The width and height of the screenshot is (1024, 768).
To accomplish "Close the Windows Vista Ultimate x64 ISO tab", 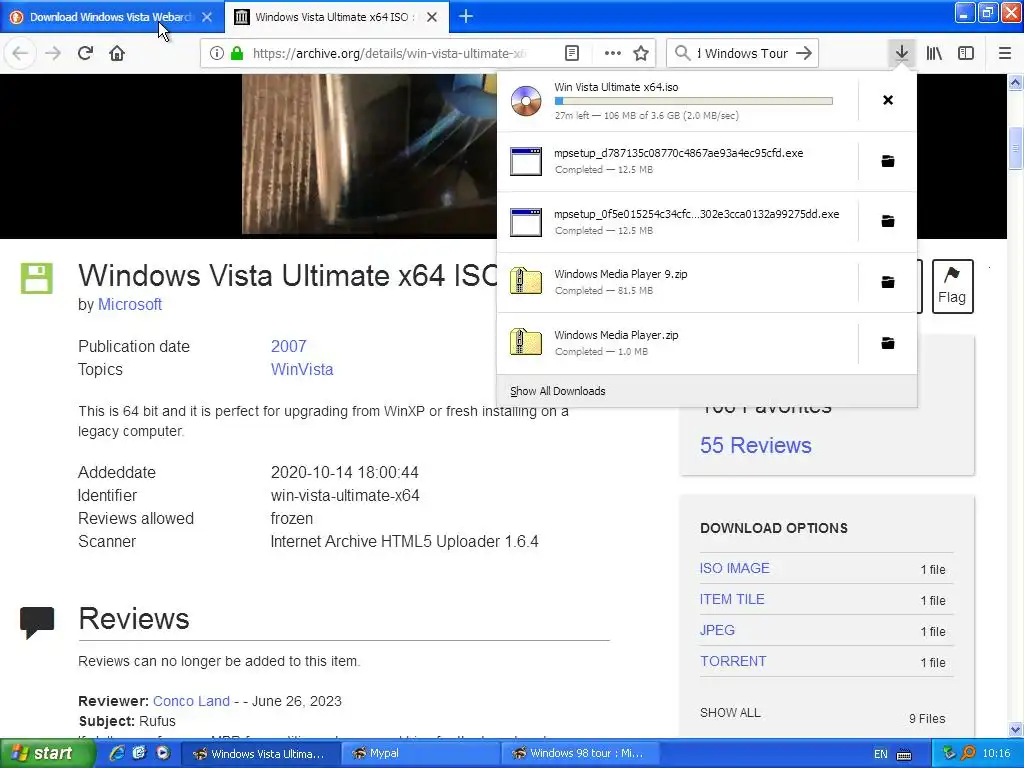I will click(x=432, y=17).
